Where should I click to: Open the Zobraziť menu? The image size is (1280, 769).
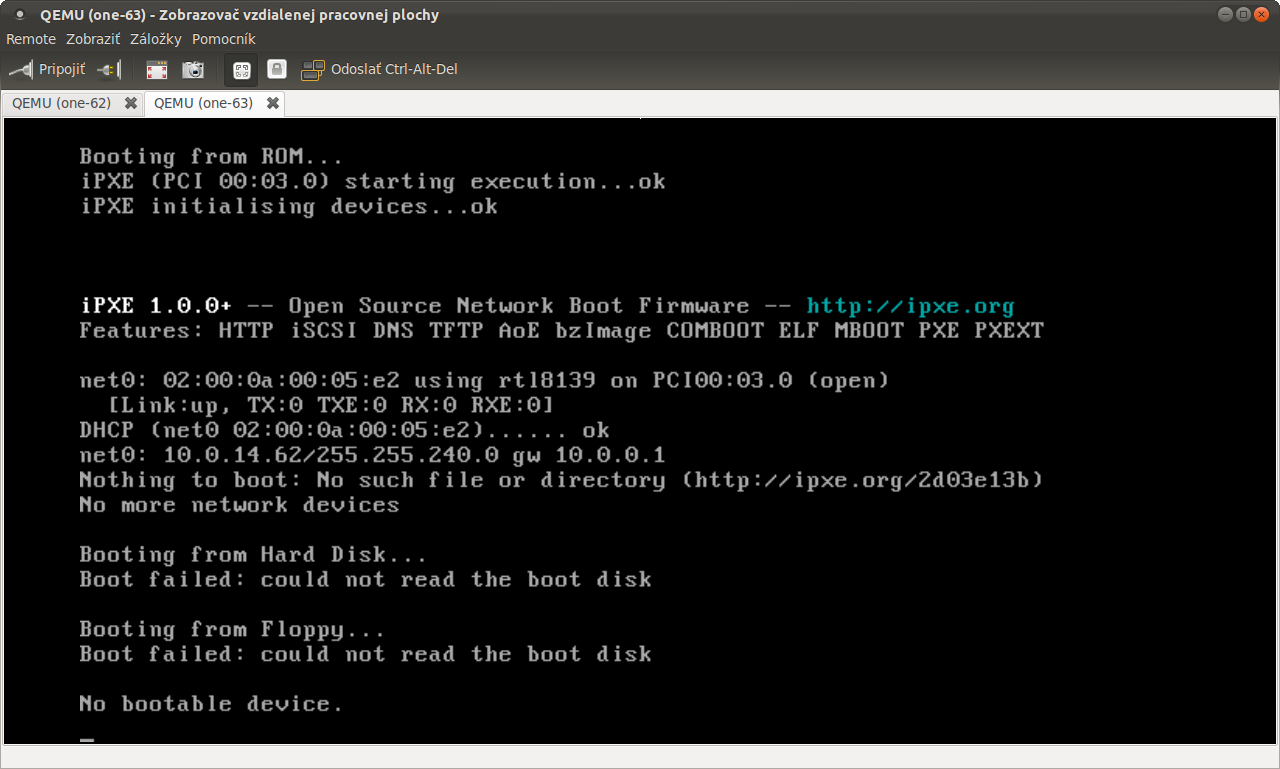(93, 39)
